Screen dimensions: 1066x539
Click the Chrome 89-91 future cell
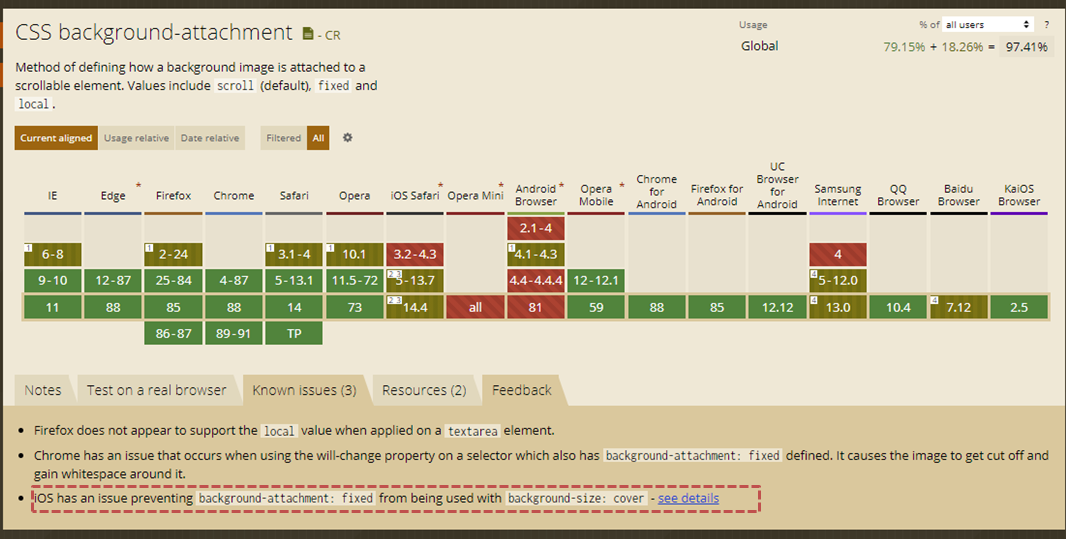pos(234,334)
